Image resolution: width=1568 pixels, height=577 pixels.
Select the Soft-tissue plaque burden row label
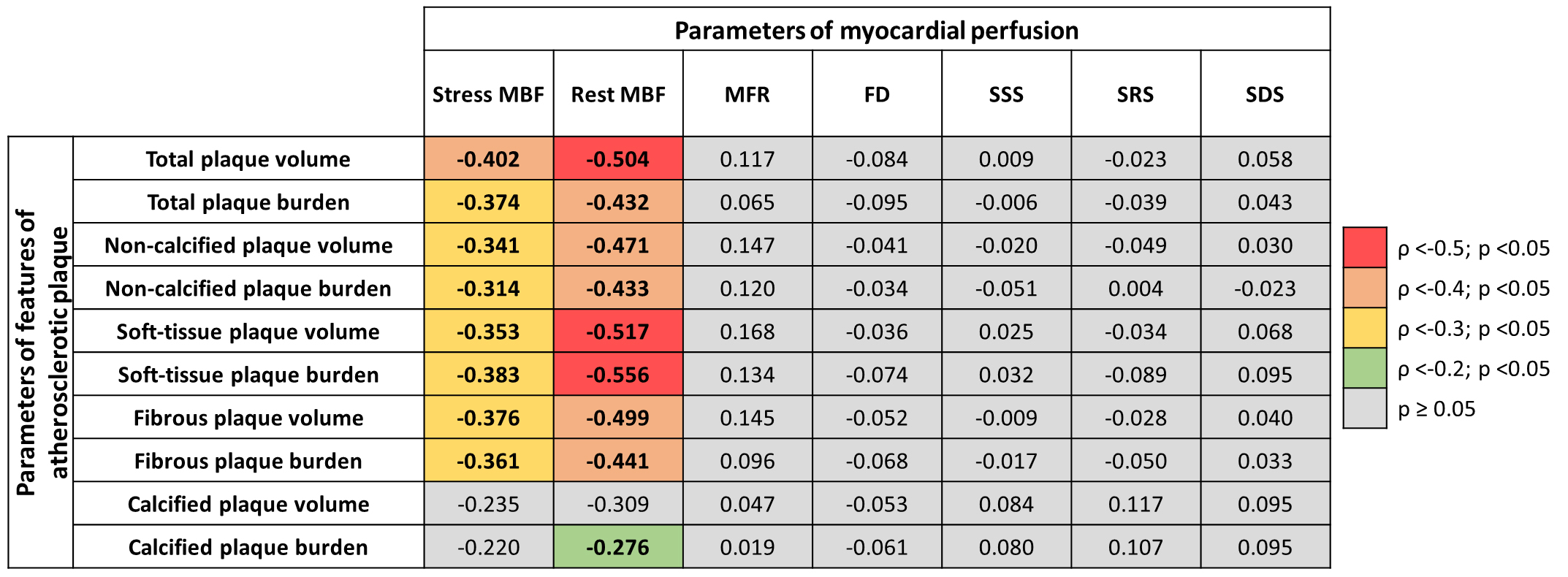248,375
